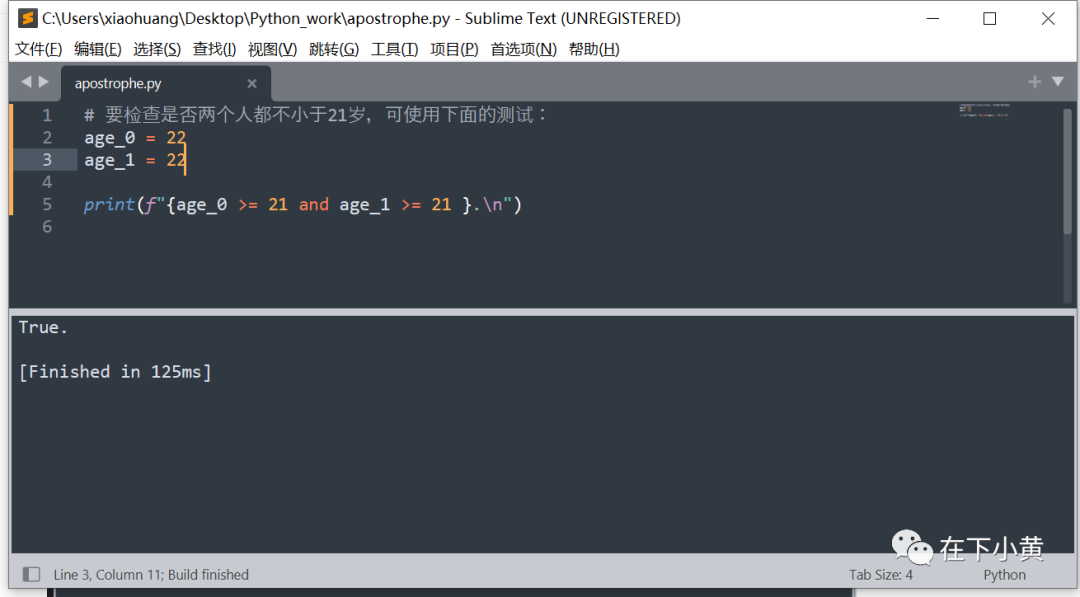Maximize the Sublime Text window
The image size is (1080, 597).
point(990,19)
